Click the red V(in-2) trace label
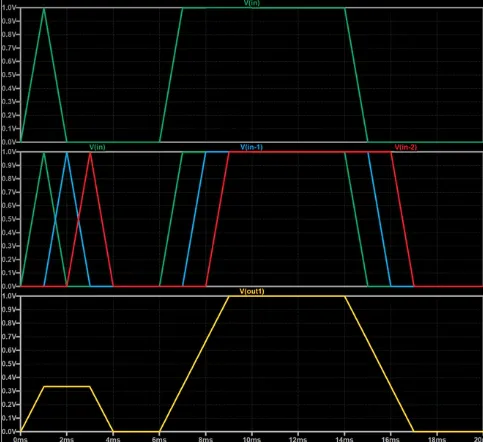The height and width of the screenshot is (442, 483). pyautogui.click(x=406, y=147)
